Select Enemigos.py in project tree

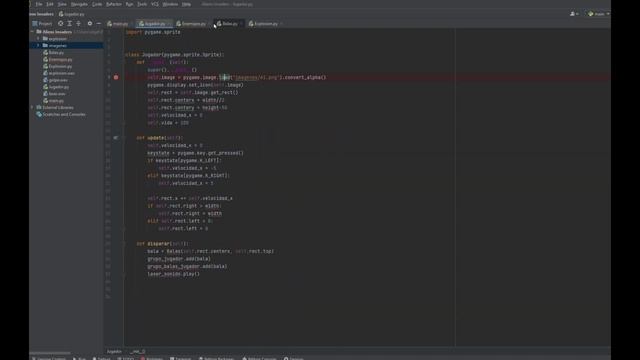pyautogui.click(x=58, y=60)
